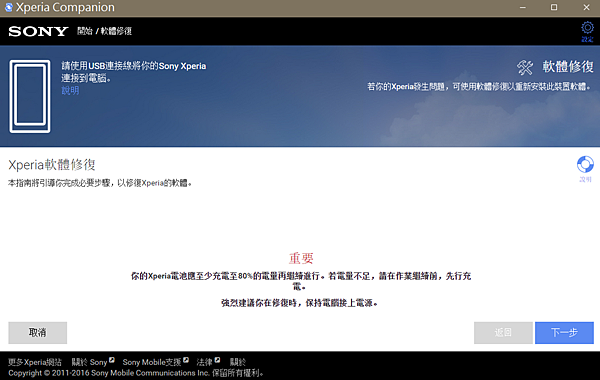Click the copyright 2011-2016 text
Image resolution: width=600 pixels, height=380 pixels.
[x=135, y=373]
